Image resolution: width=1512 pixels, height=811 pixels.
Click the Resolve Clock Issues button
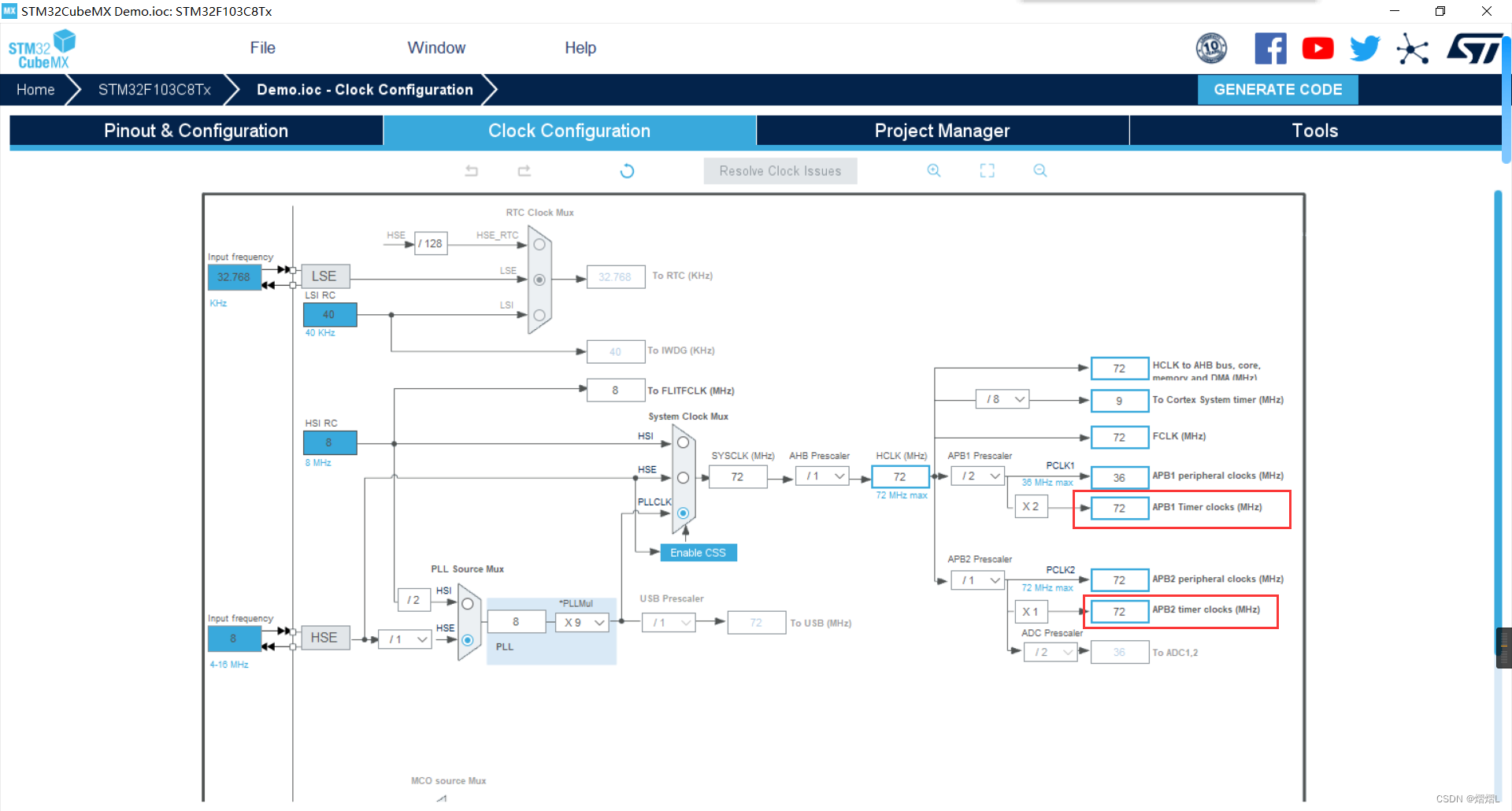tap(780, 171)
